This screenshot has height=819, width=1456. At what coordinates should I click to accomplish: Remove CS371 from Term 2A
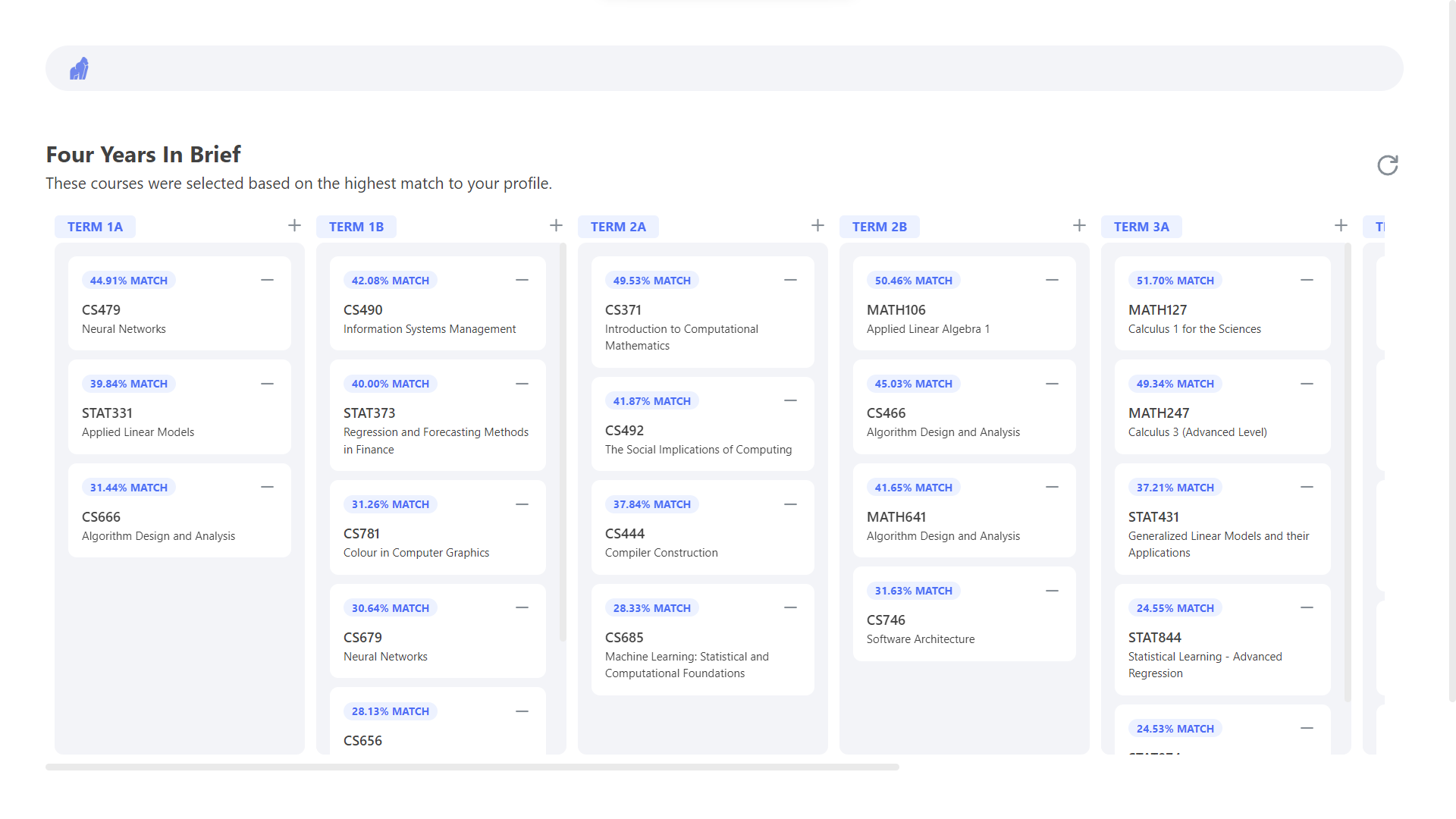coord(790,280)
